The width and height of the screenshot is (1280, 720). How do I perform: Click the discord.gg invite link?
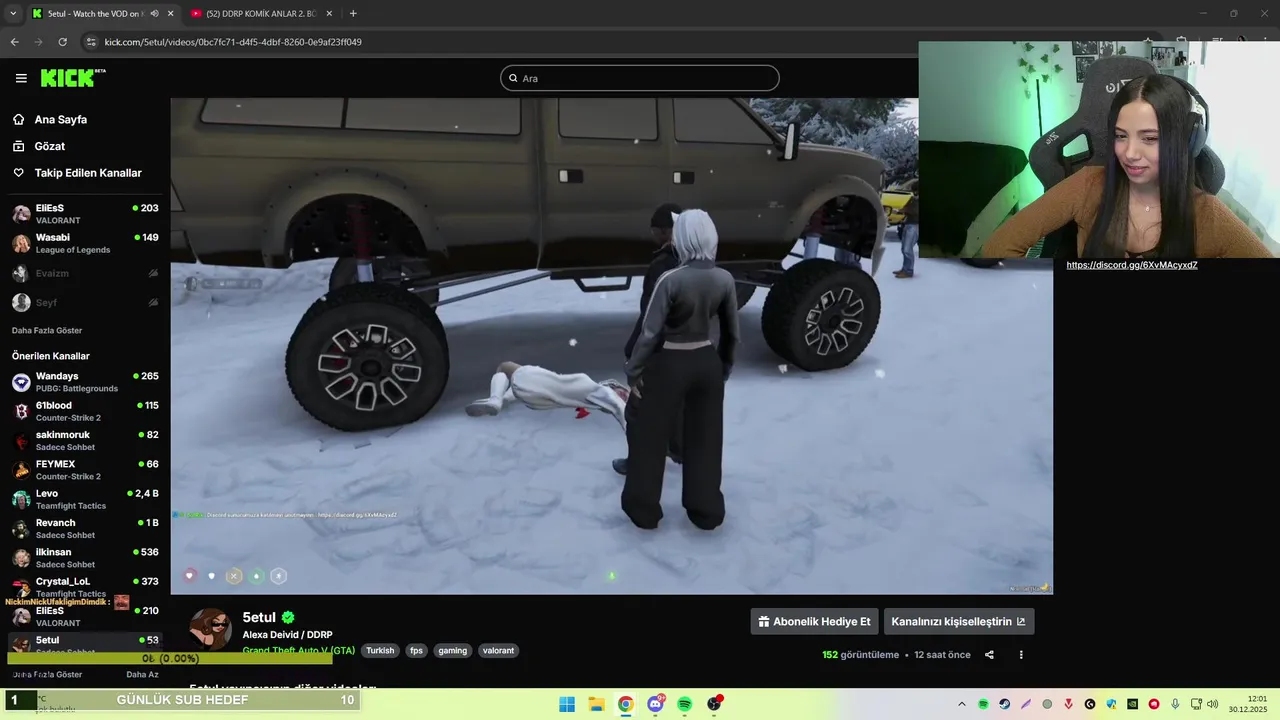pos(1131,265)
